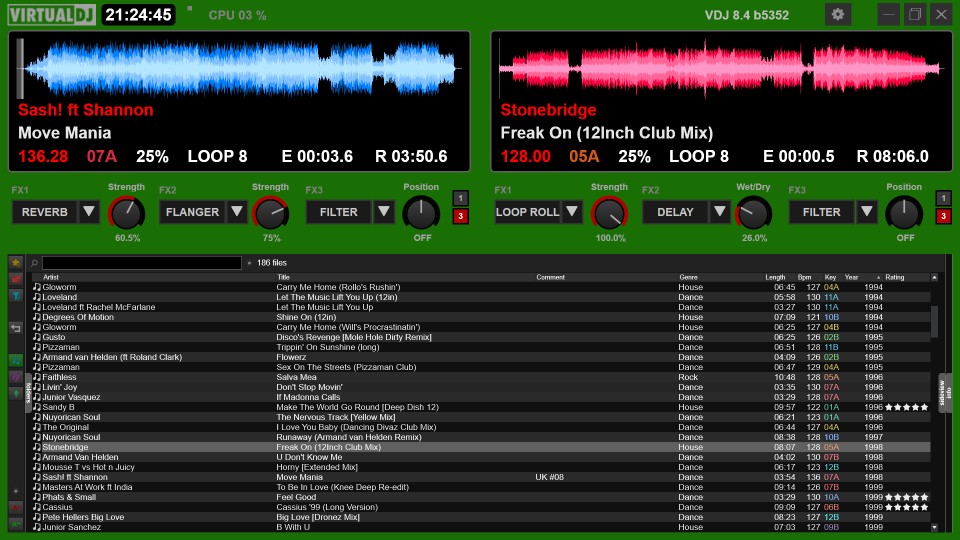Open VirtualDJ settings gear
Image resolution: width=960 pixels, height=540 pixels.
838,14
